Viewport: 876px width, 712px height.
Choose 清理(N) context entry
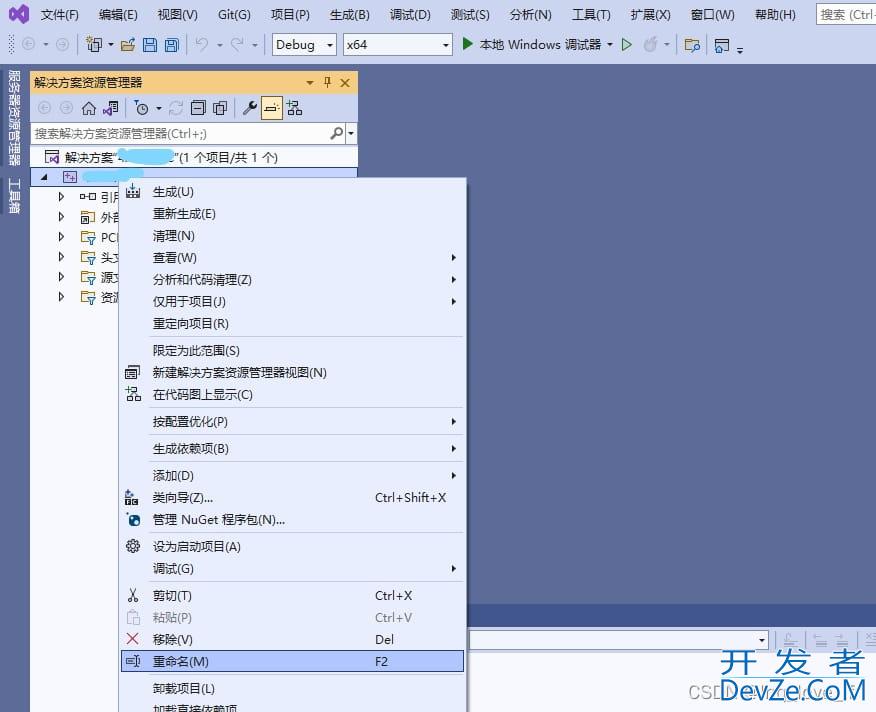point(292,236)
